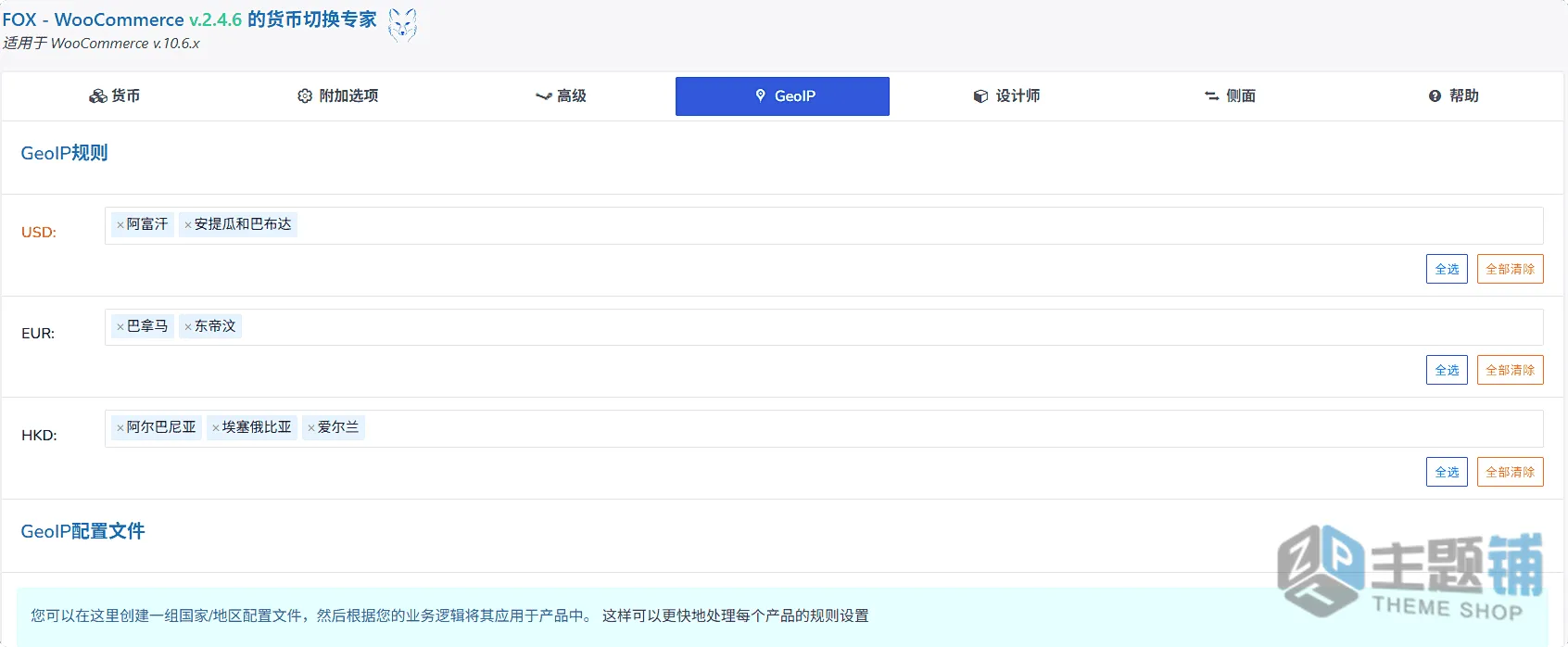1568x647 pixels.
Task: Click the USD: currency label
Action: click(x=39, y=233)
